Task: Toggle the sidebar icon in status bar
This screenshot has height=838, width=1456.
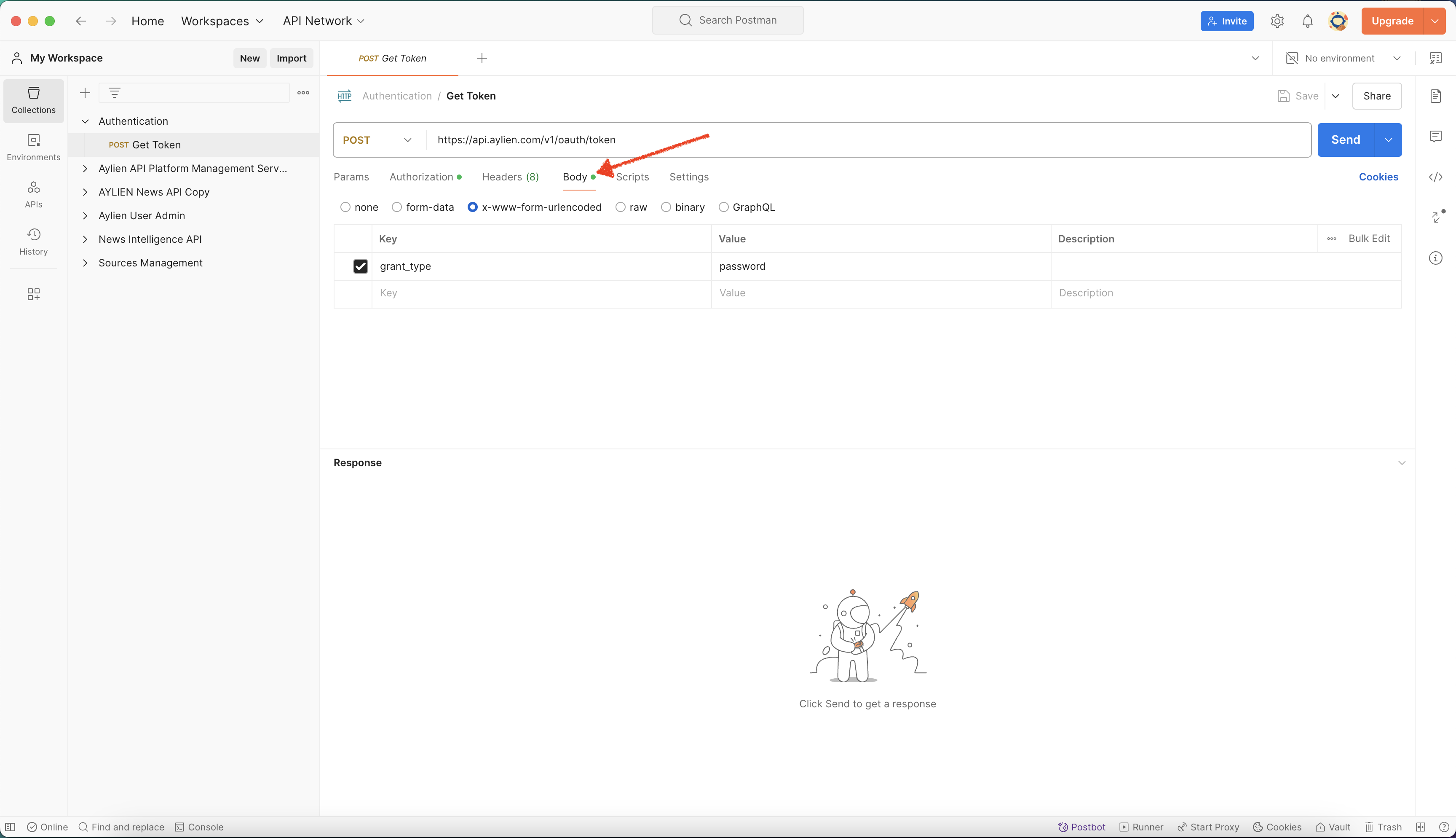Action: pyautogui.click(x=10, y=827)
